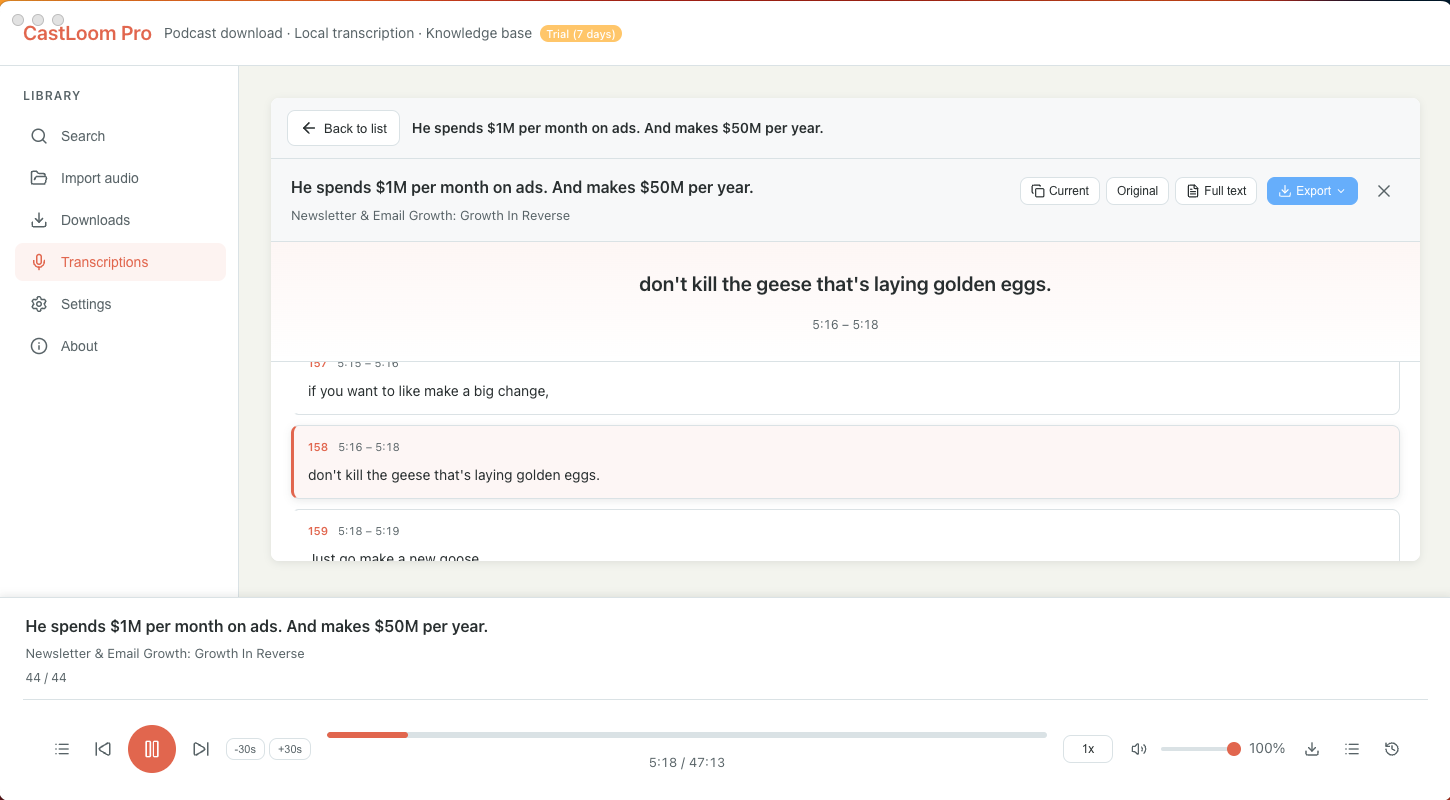Switch to Original transcript view
Screen dimensions: 1450x800
pos(1137,191)
